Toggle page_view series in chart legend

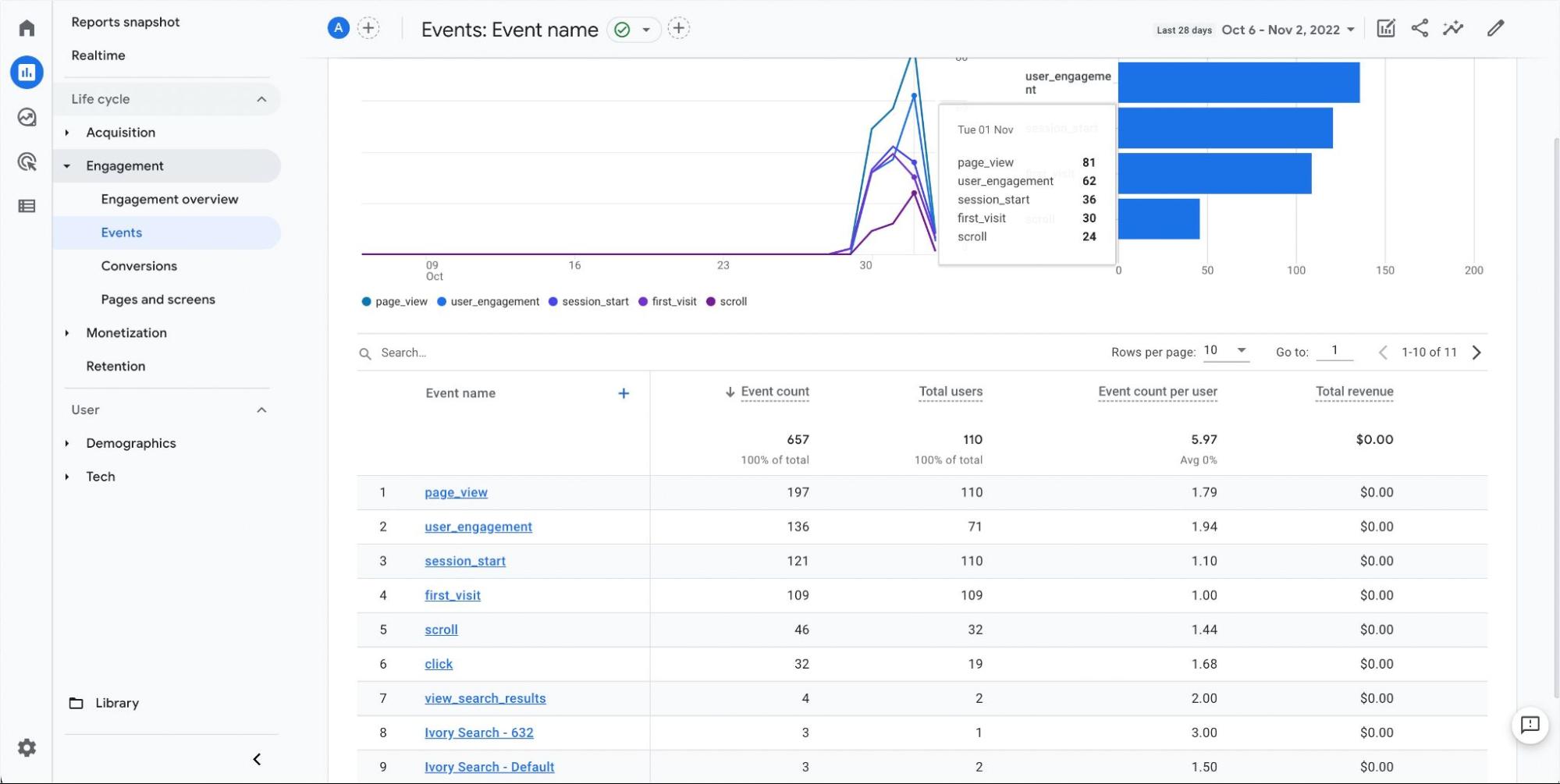point(394,302)
